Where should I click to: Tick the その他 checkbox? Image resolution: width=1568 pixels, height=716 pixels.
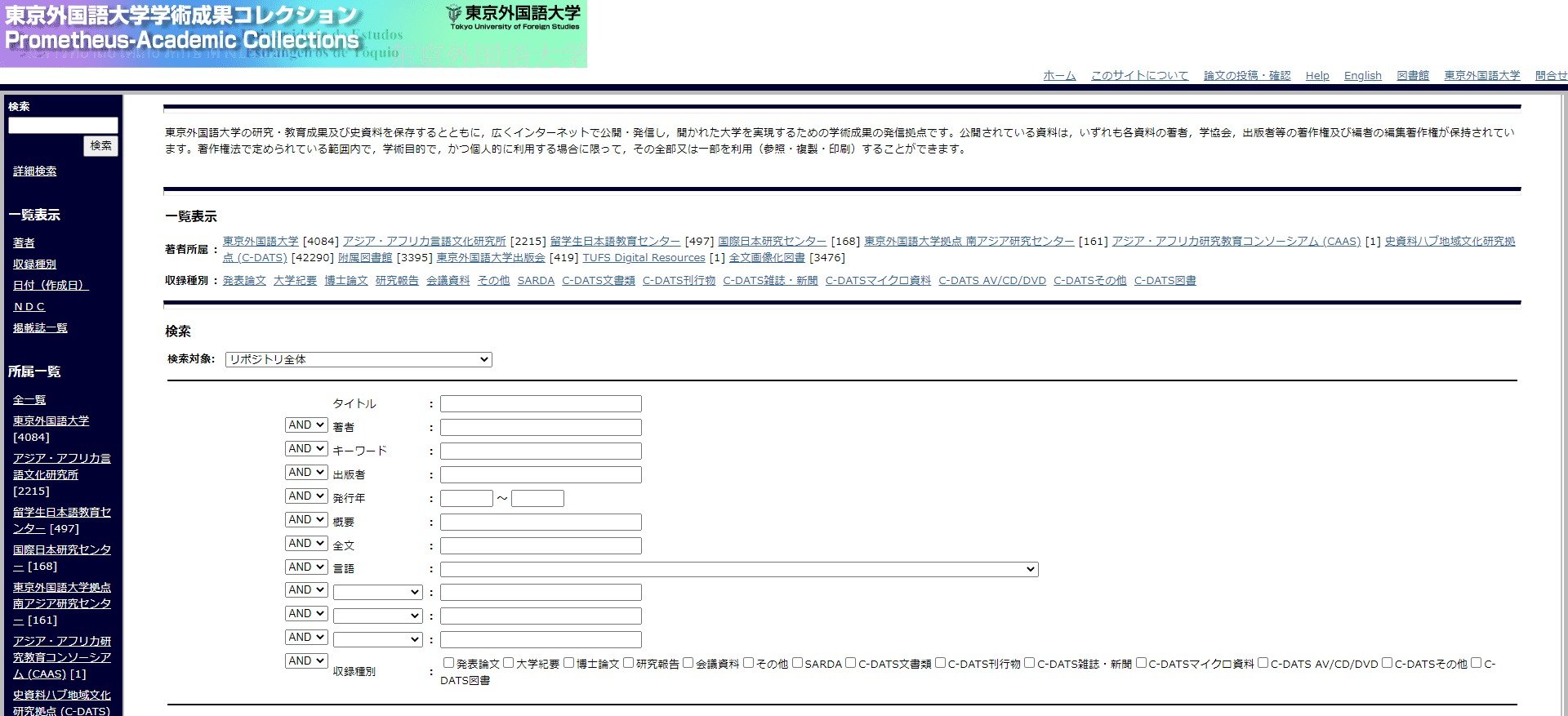click(748, 663)
